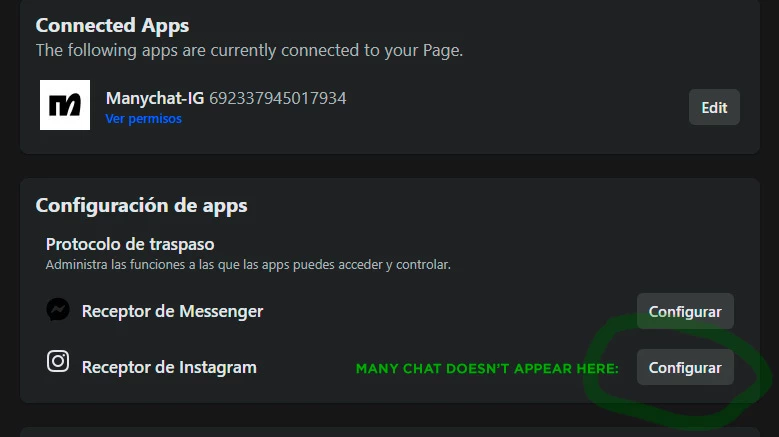
Task: Click the Manychat-IG app logo icon
Action: coord(65,105)
